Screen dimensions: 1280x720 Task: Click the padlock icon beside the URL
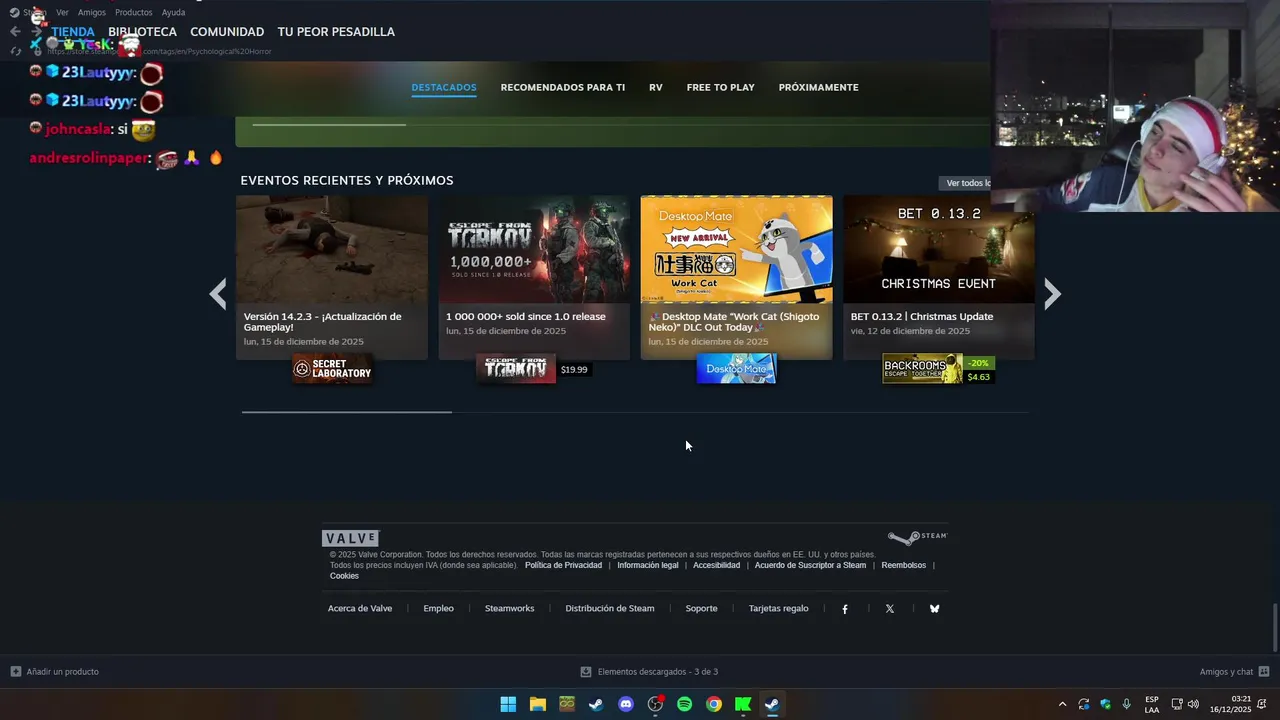click(40, 51)
